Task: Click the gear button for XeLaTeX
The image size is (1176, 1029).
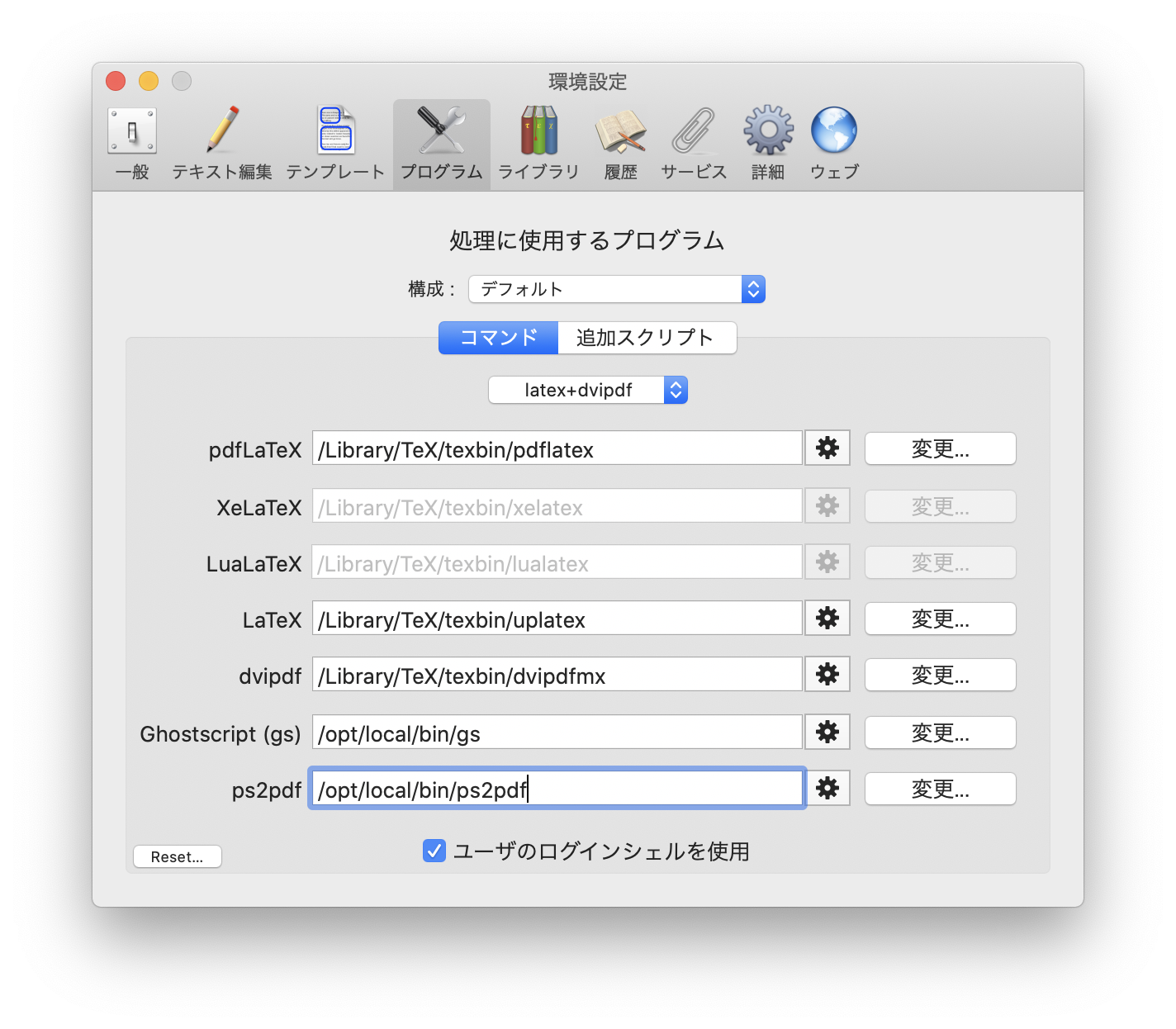Action: coord(827,505)
